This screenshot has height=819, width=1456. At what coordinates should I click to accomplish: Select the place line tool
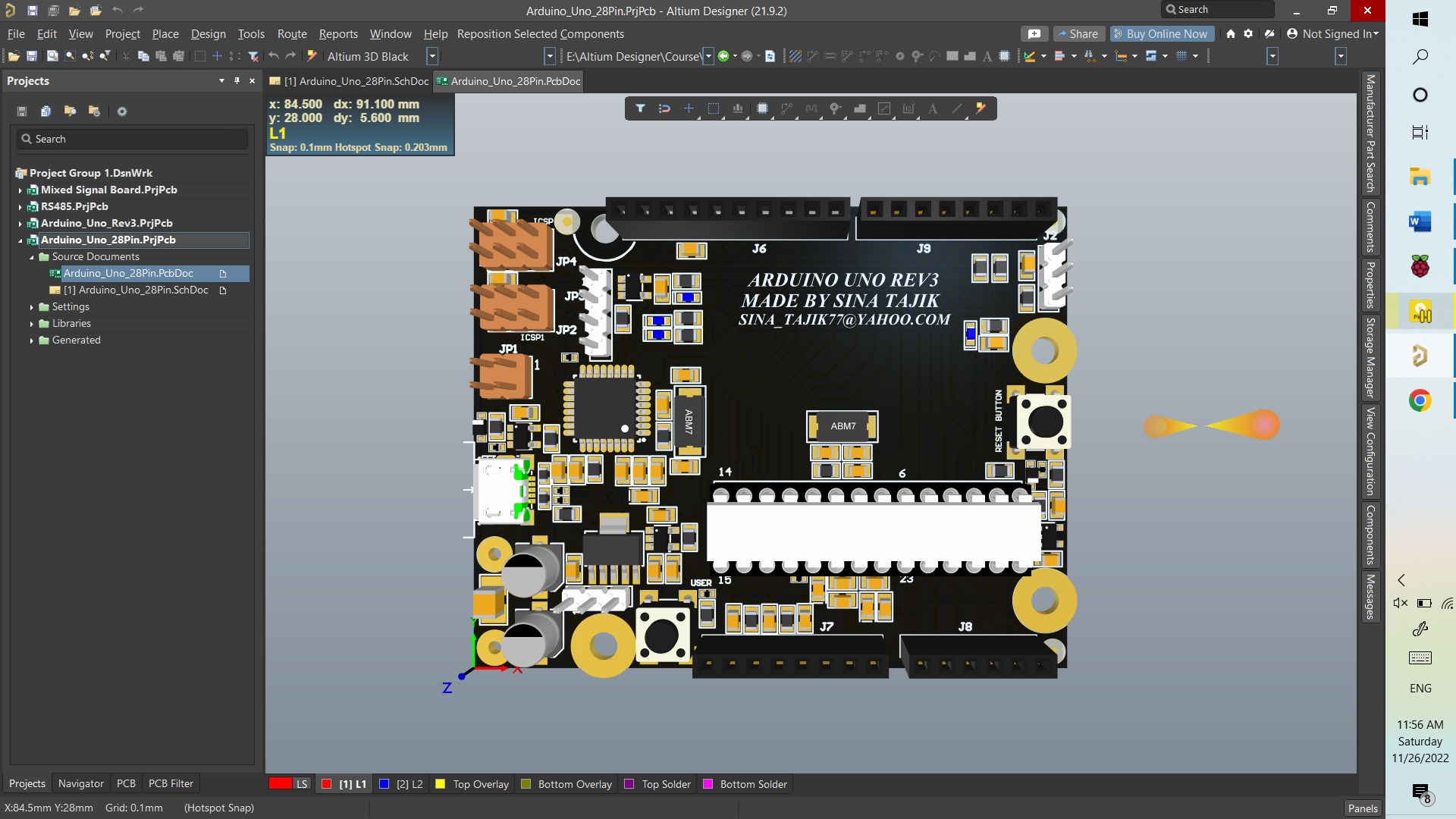click(x=957, y=108)
